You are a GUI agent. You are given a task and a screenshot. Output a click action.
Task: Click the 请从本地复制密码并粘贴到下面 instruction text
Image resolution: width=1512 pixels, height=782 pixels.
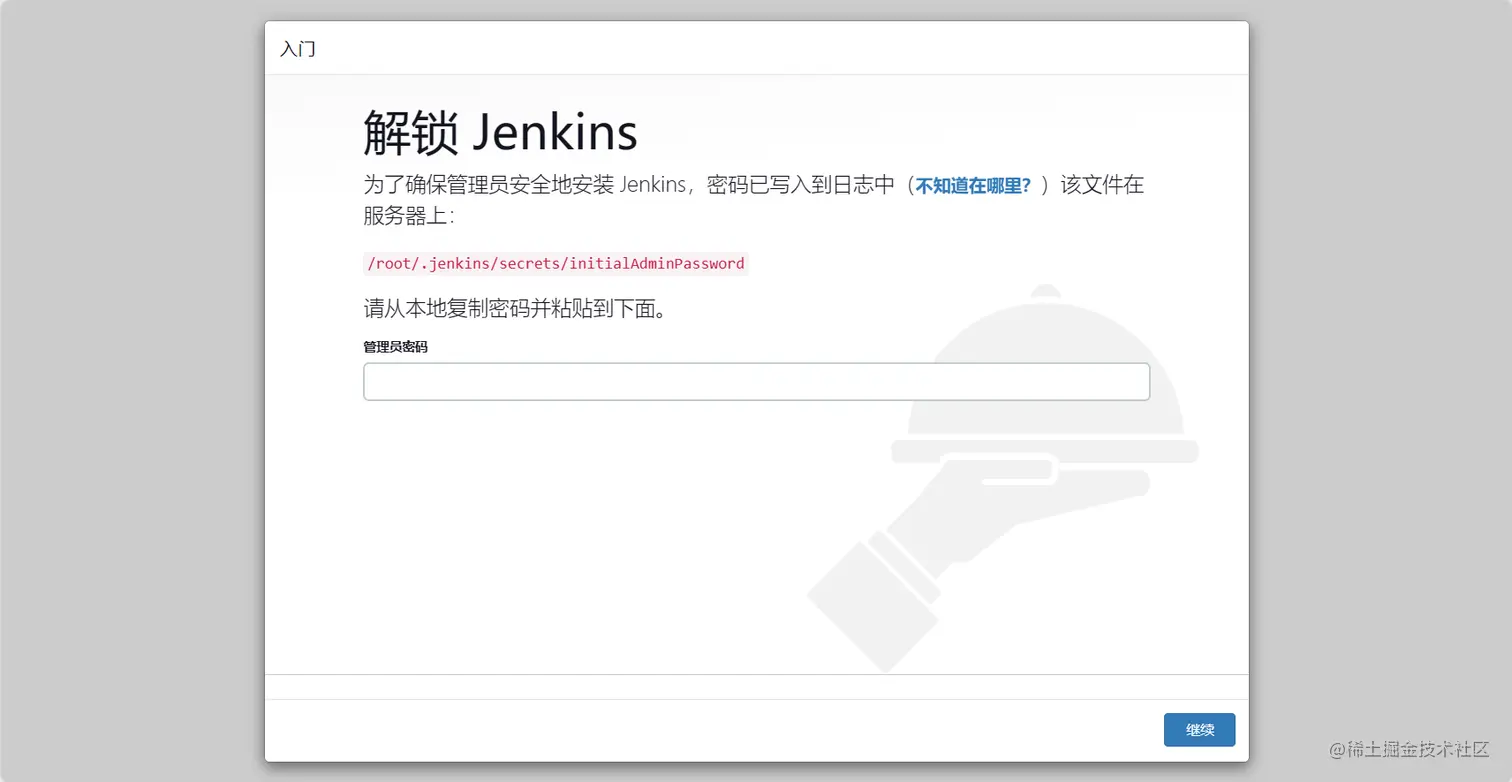515,309
